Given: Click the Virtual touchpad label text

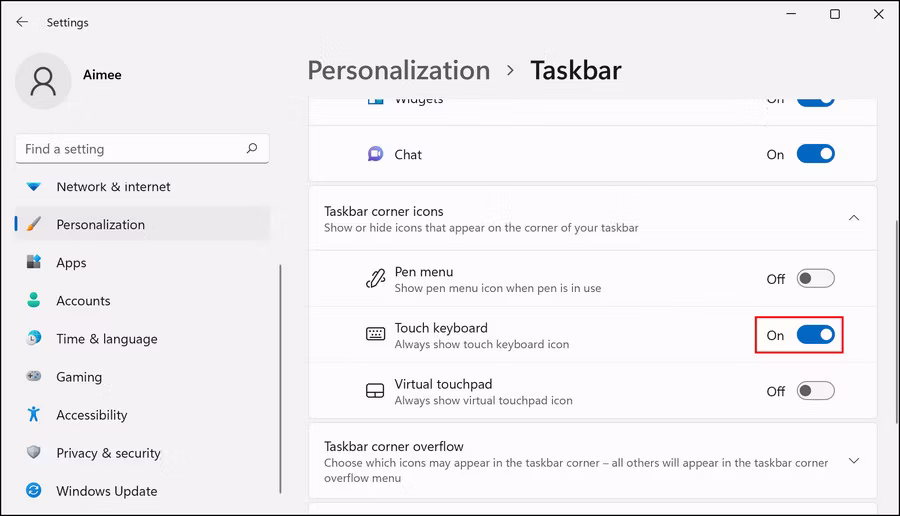Looking at the screenshot, I should pyautogui.click(x=443, y=384).
